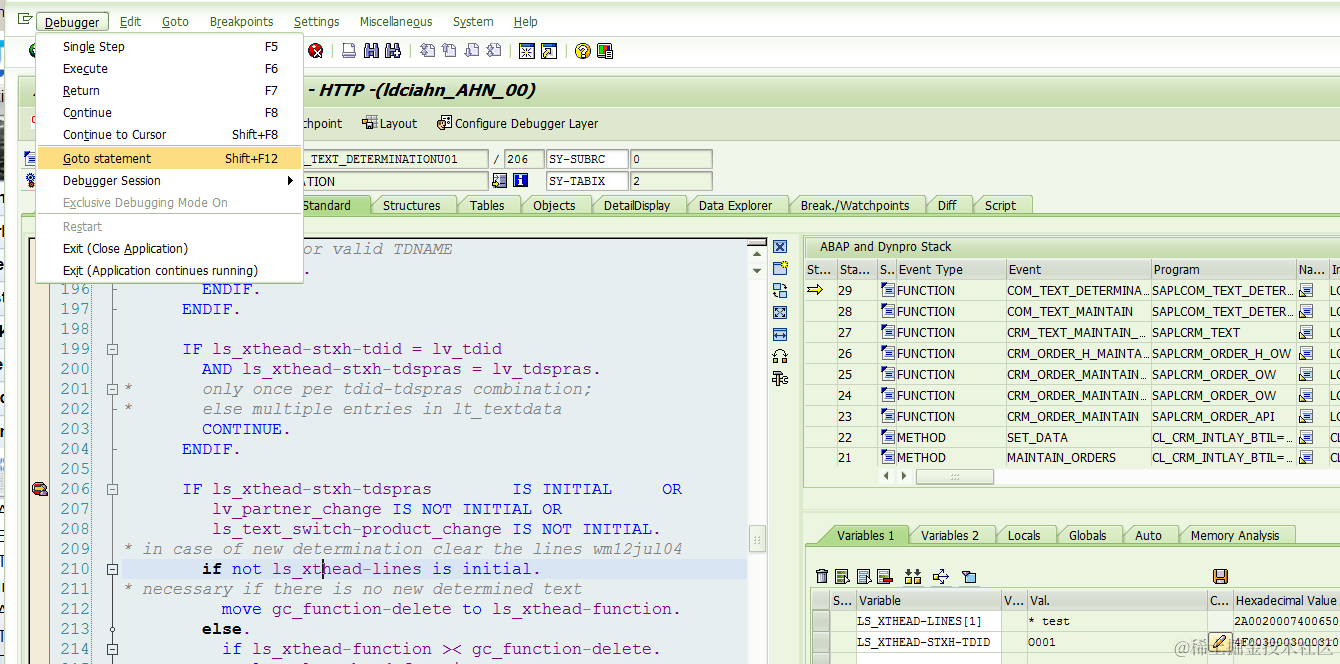Close the tool with the X icon
The height and width of the screenshot is (664, 1340).
pos(780,247)
